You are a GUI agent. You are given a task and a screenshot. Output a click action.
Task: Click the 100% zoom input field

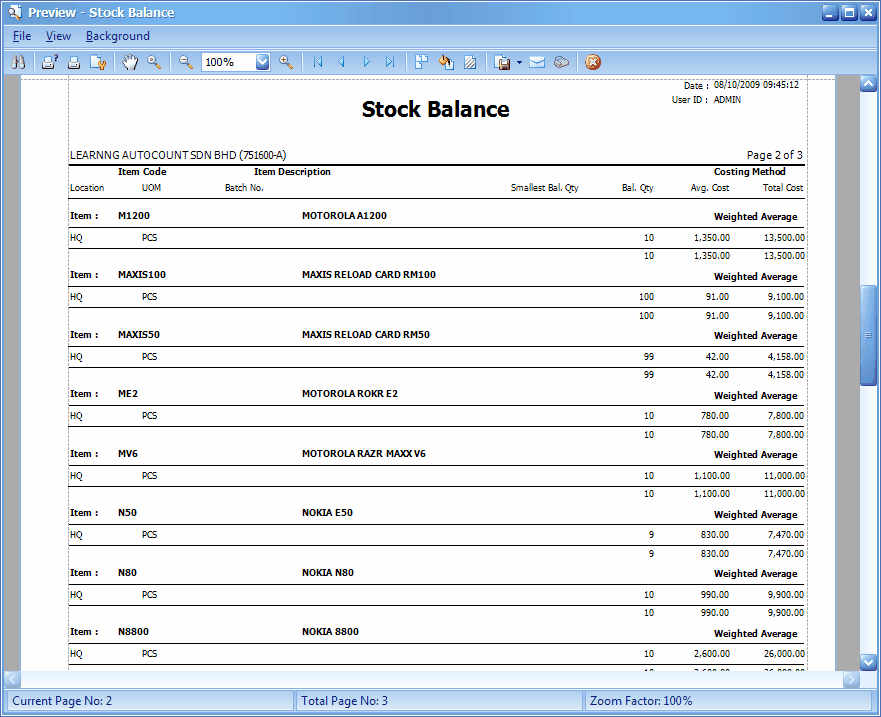point(229,62)
